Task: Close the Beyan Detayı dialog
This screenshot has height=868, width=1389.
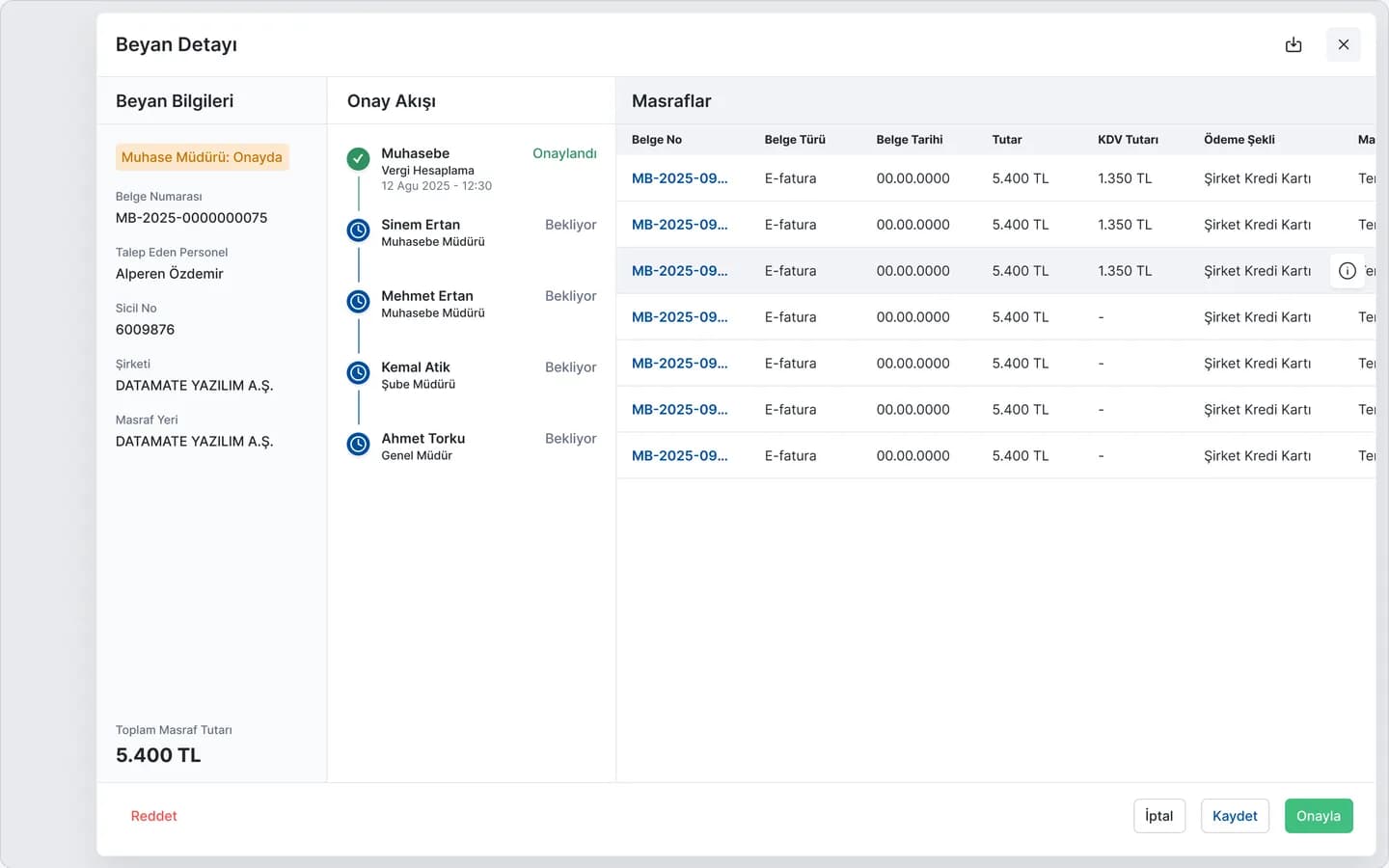Action: point(1344,44)
